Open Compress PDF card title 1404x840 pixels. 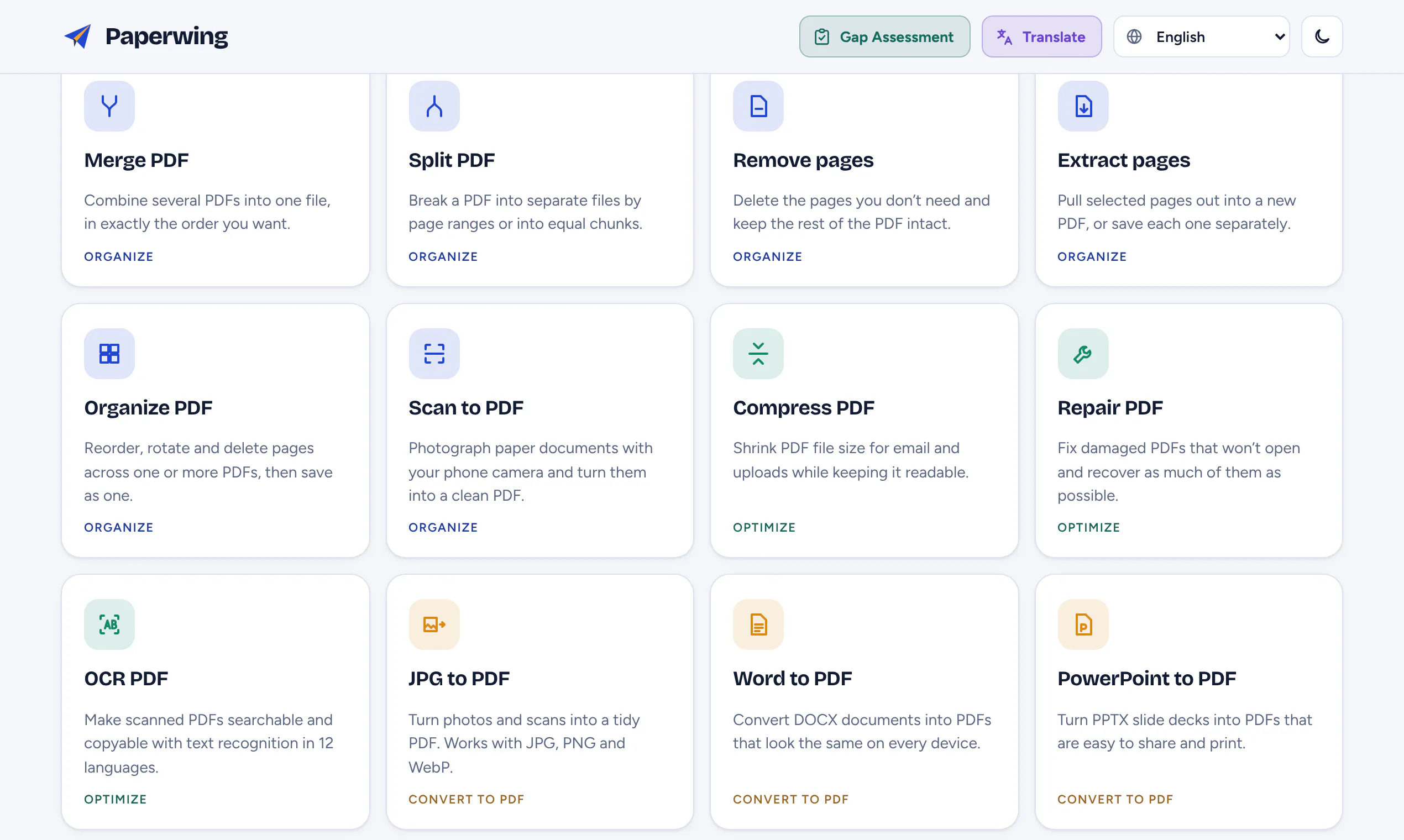click(x=803, y=407)
